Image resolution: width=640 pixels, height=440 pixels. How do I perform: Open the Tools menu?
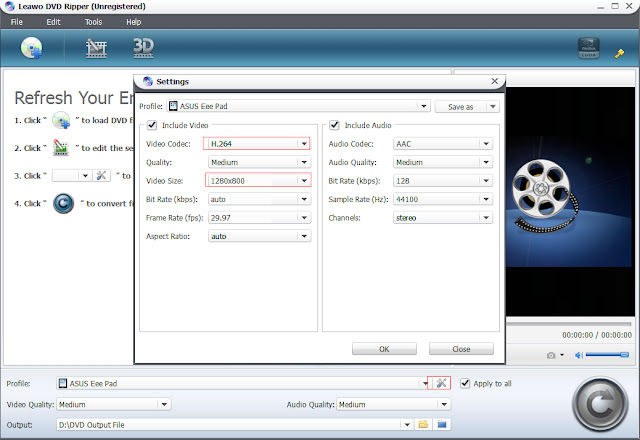93,22
